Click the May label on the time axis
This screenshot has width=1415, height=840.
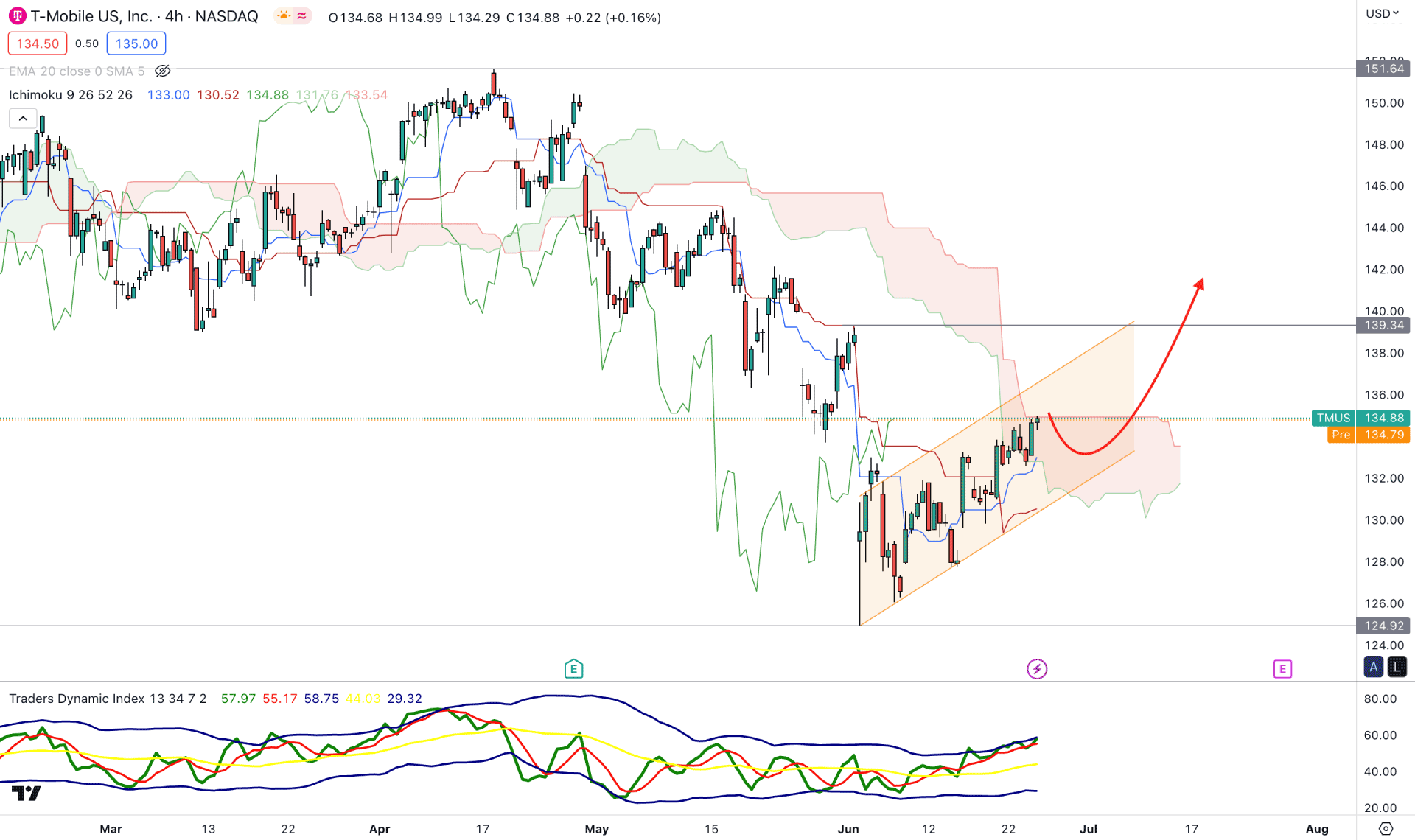(x=597, y=829)
